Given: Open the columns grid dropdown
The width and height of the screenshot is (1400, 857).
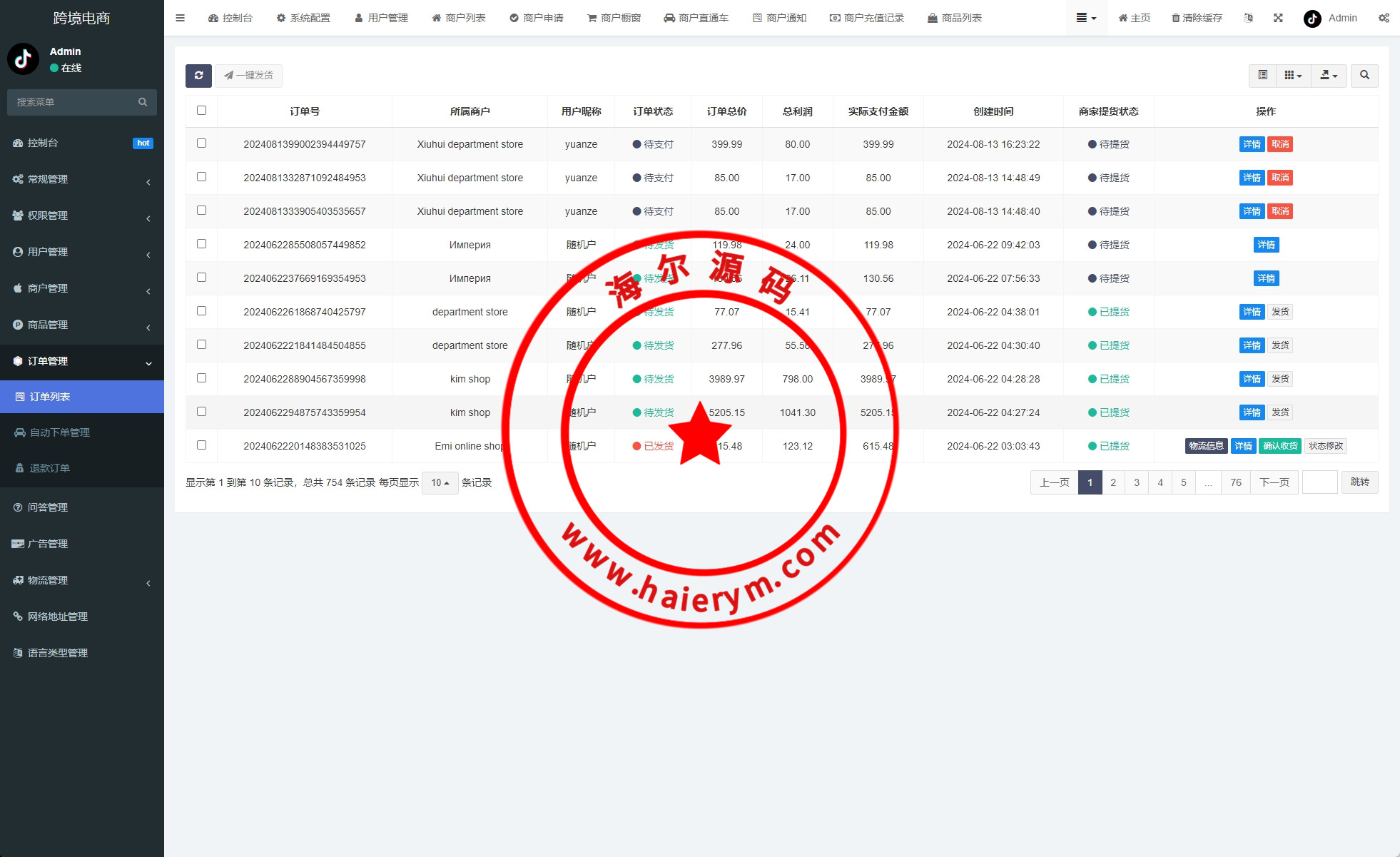Looking at the screenshot, I should click(1293, 76).
